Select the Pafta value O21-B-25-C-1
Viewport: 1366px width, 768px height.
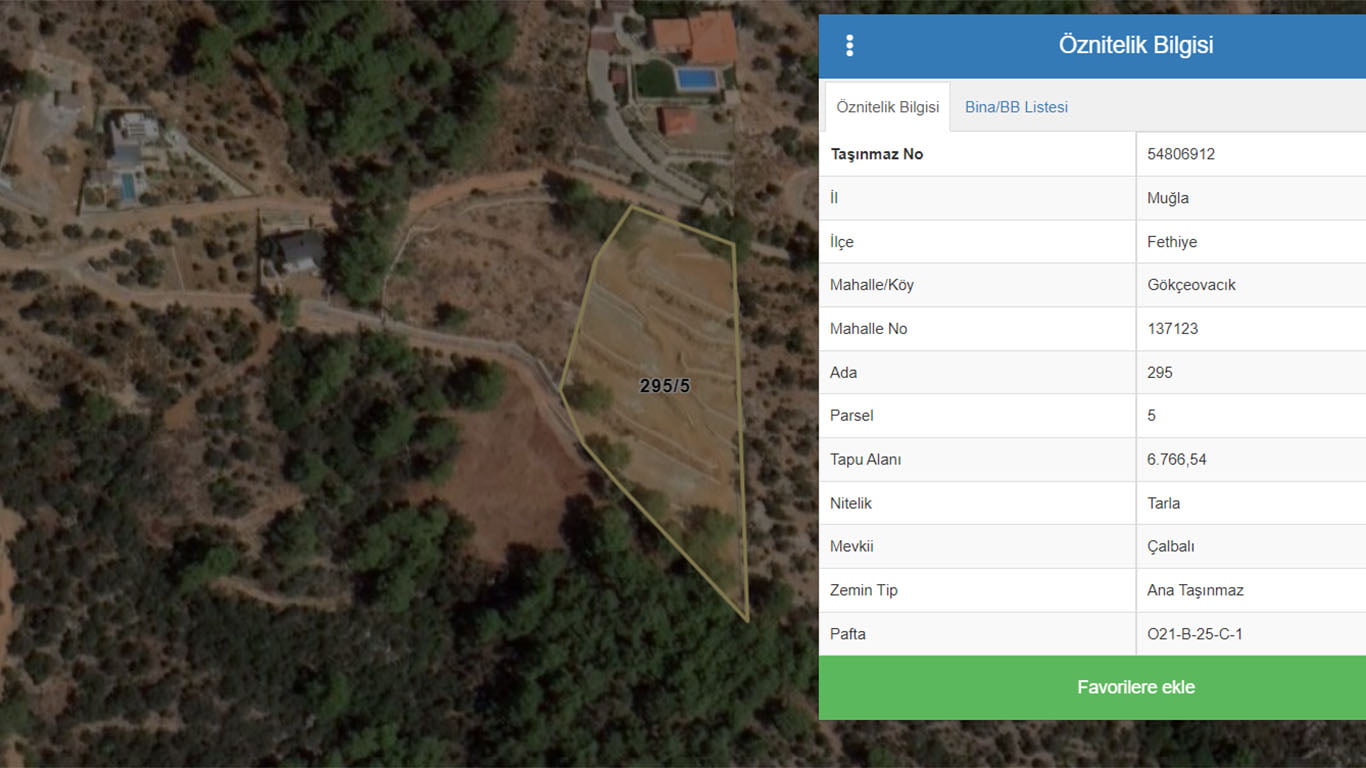coord(1195,634)
